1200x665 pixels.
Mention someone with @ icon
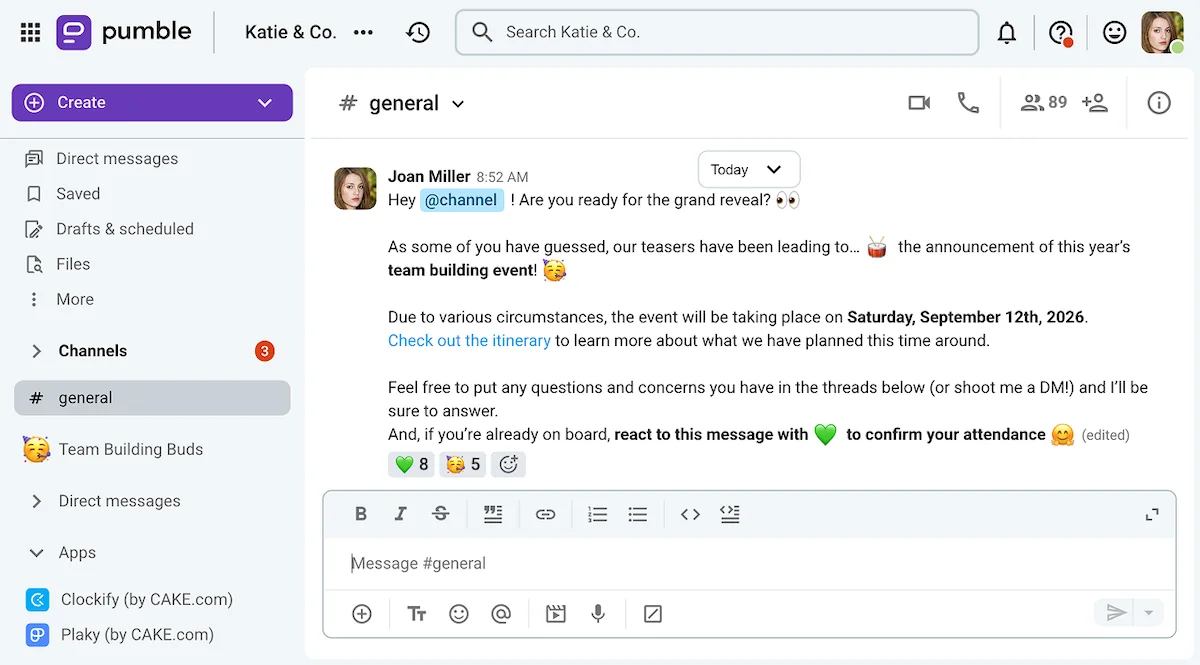tap(501, 614)
